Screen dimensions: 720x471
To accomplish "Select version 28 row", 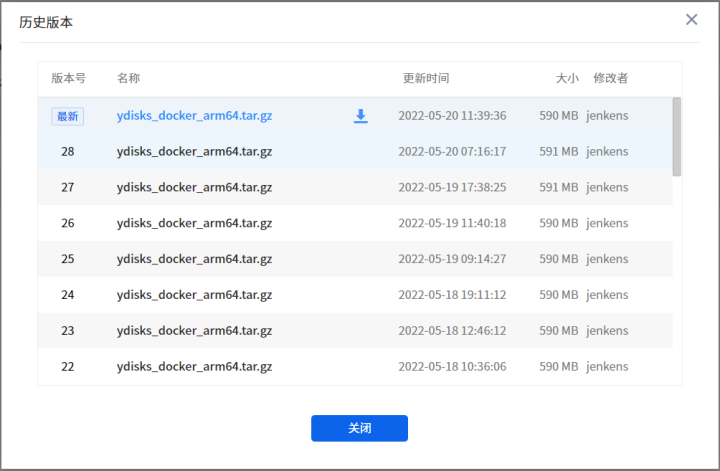I will (x=68, y=152).
